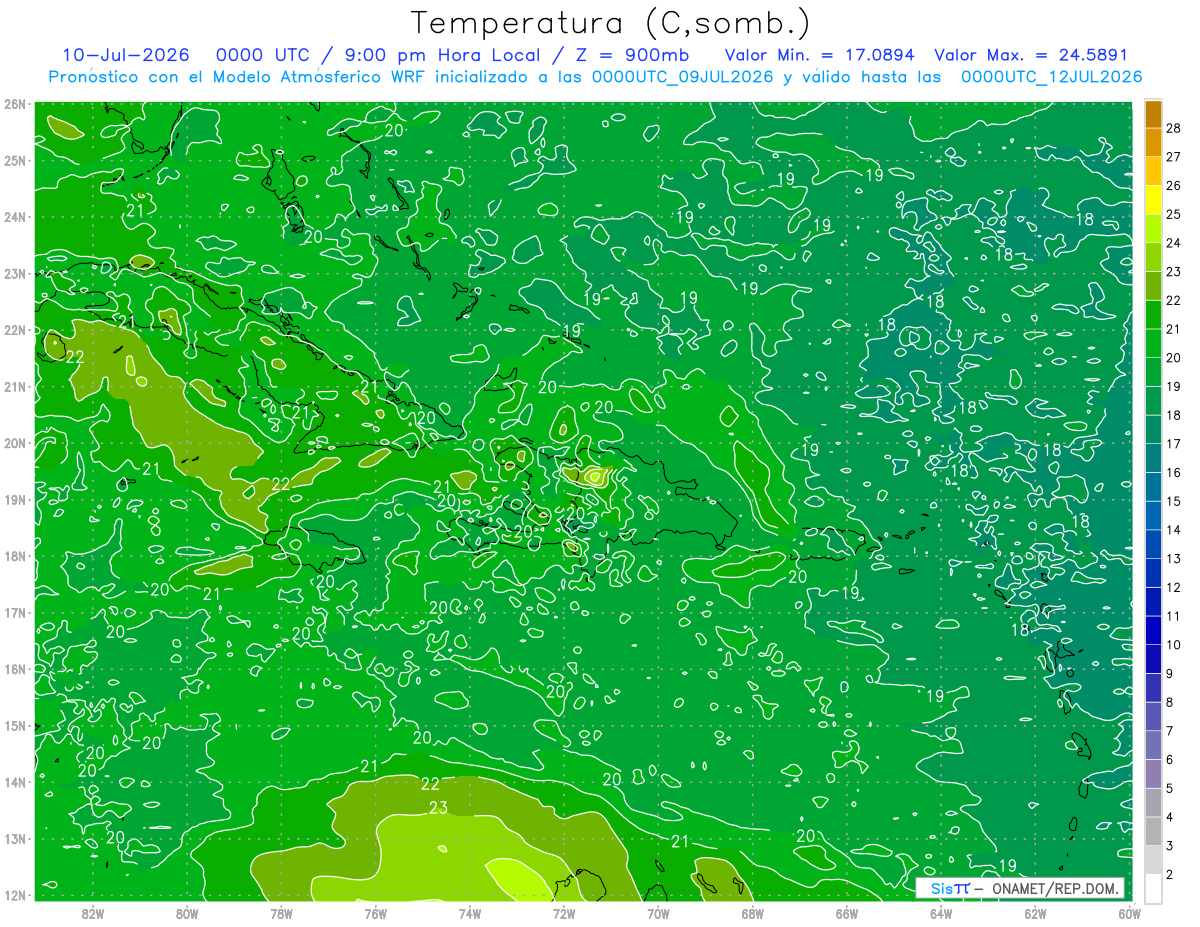Click the "60W" longitude axis label

coord(1129,913)
